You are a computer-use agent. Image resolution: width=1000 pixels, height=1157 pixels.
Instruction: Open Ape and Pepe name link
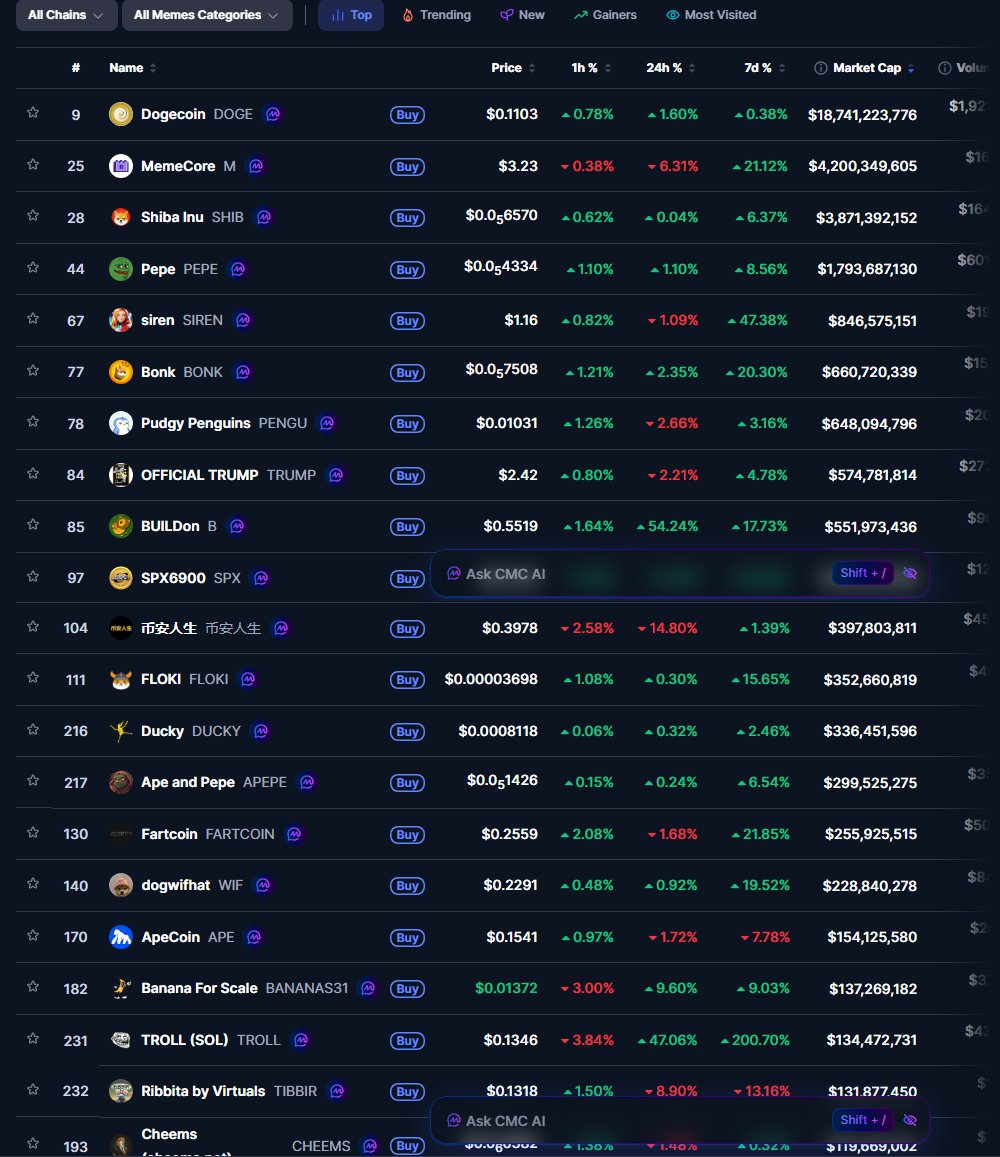187,782
